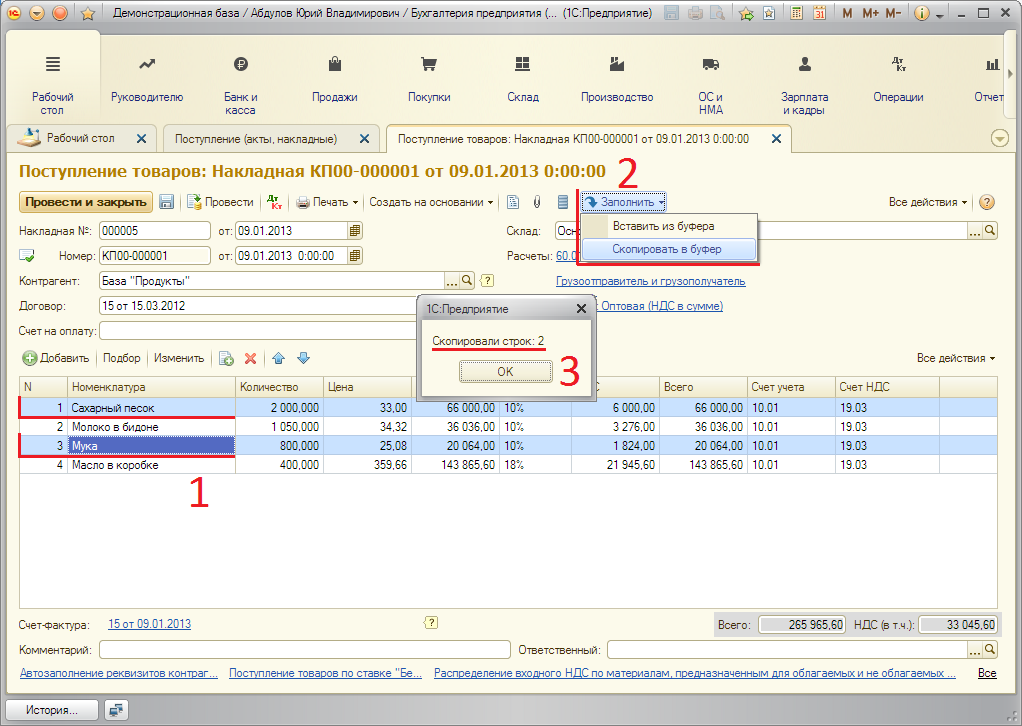Click into the Комментарий input field
Screen dimensions: 1022x726
pyautogui.click(x=304, y=650)
